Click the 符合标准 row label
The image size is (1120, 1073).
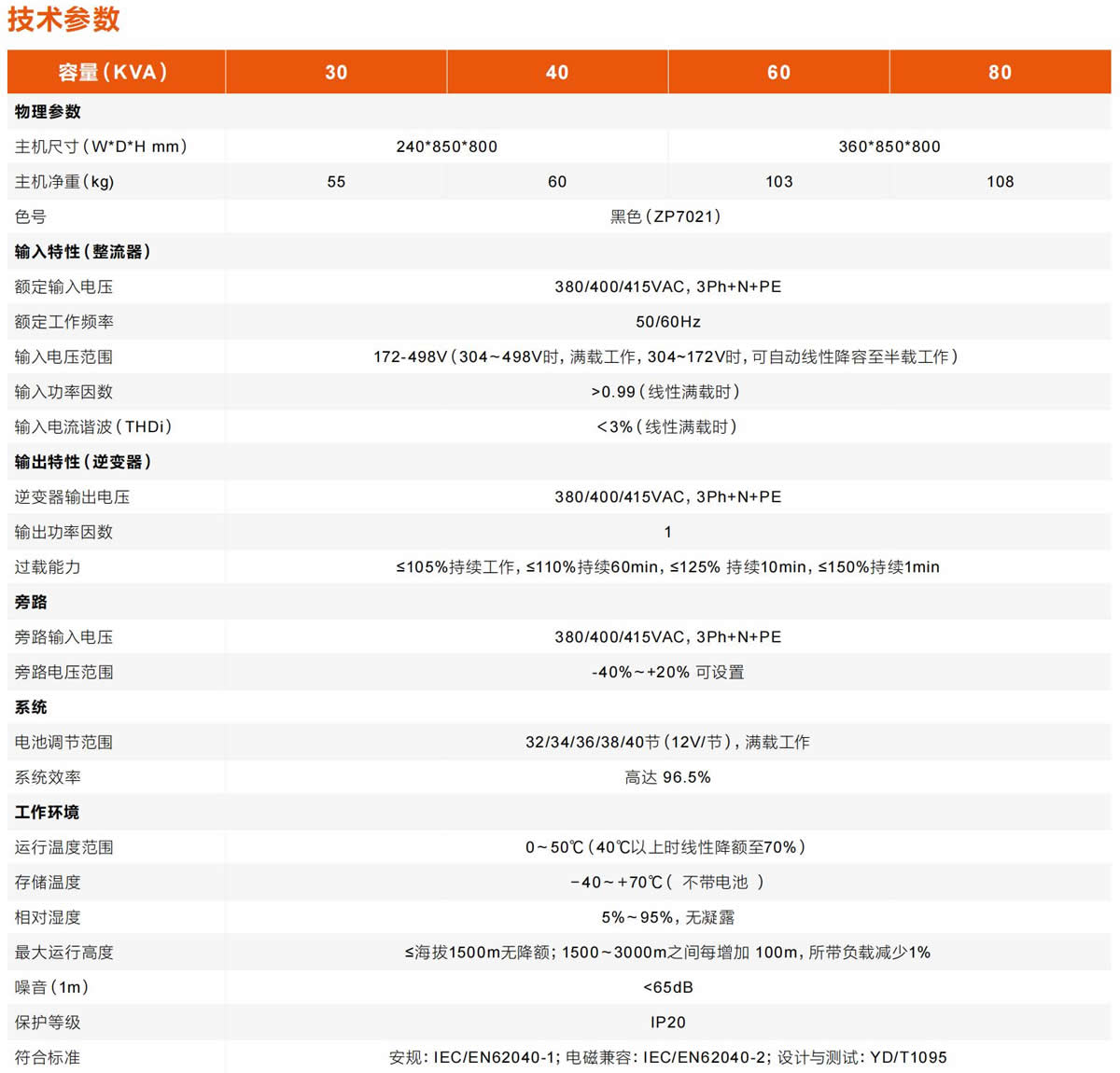[x=48, y=1057]
